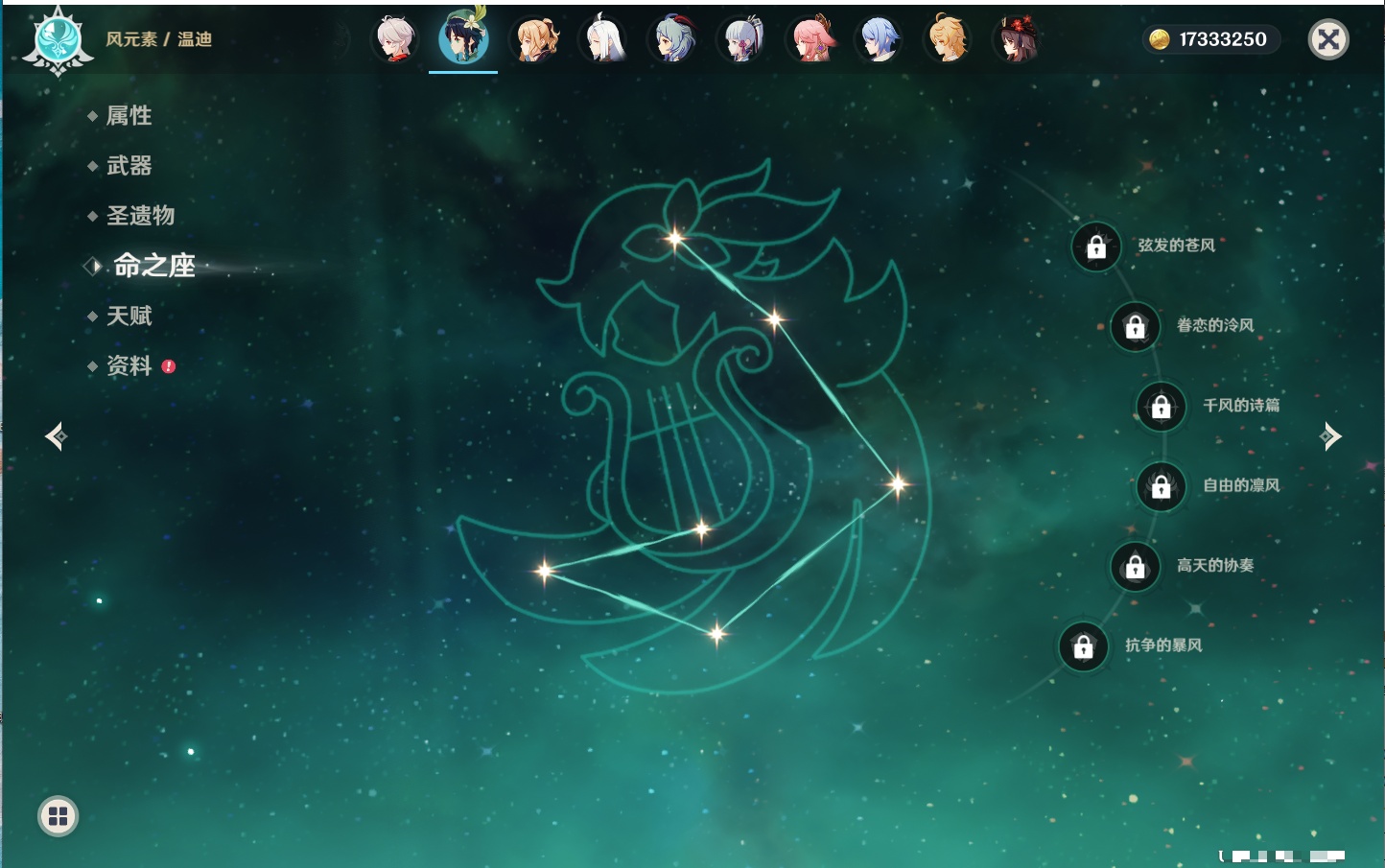
Task: Switch to the pink-haired character portrait
Action: [810, 40]
